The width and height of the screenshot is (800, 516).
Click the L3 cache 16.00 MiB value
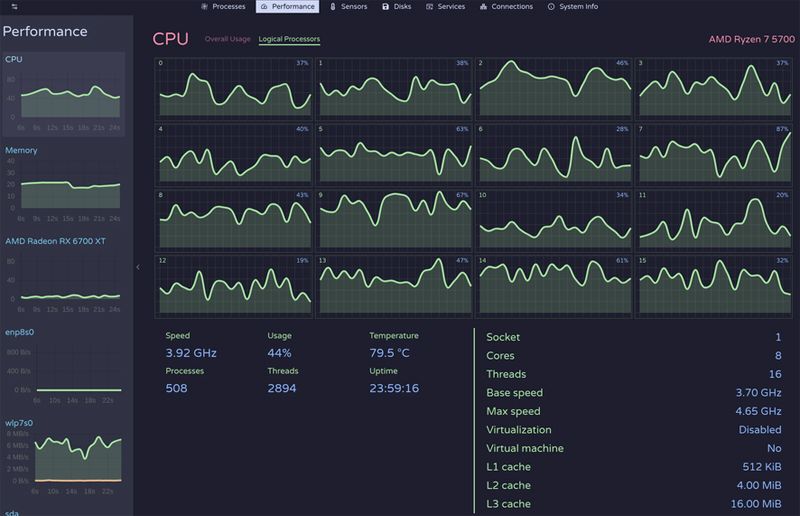[x=756, y=504]
